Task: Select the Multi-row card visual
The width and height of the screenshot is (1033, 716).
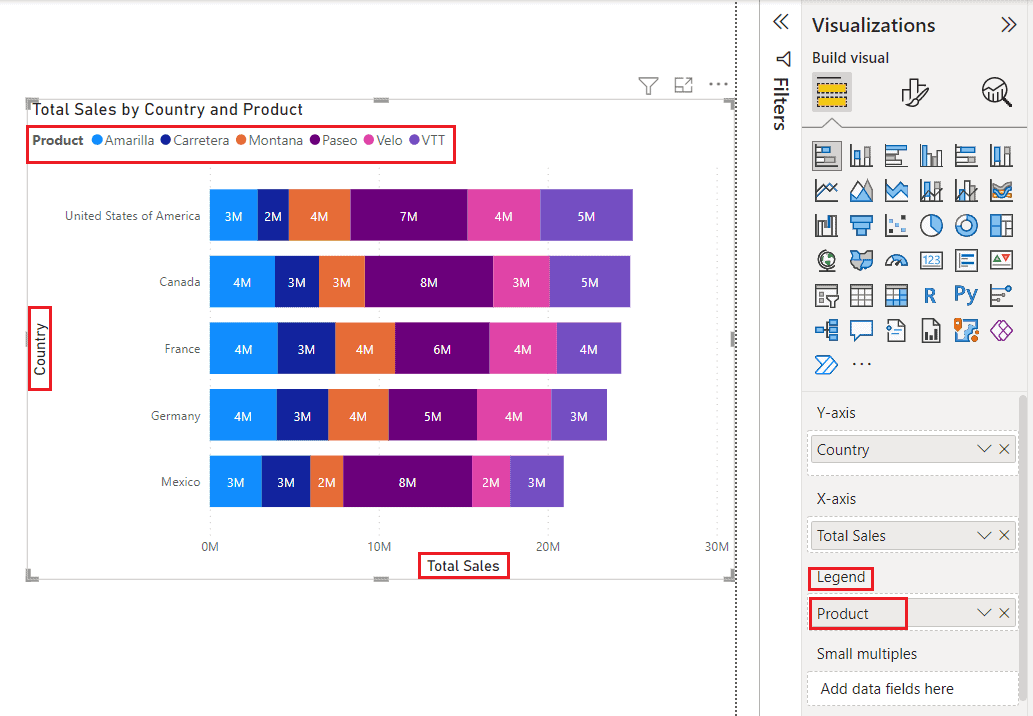Action: [966, 261]
